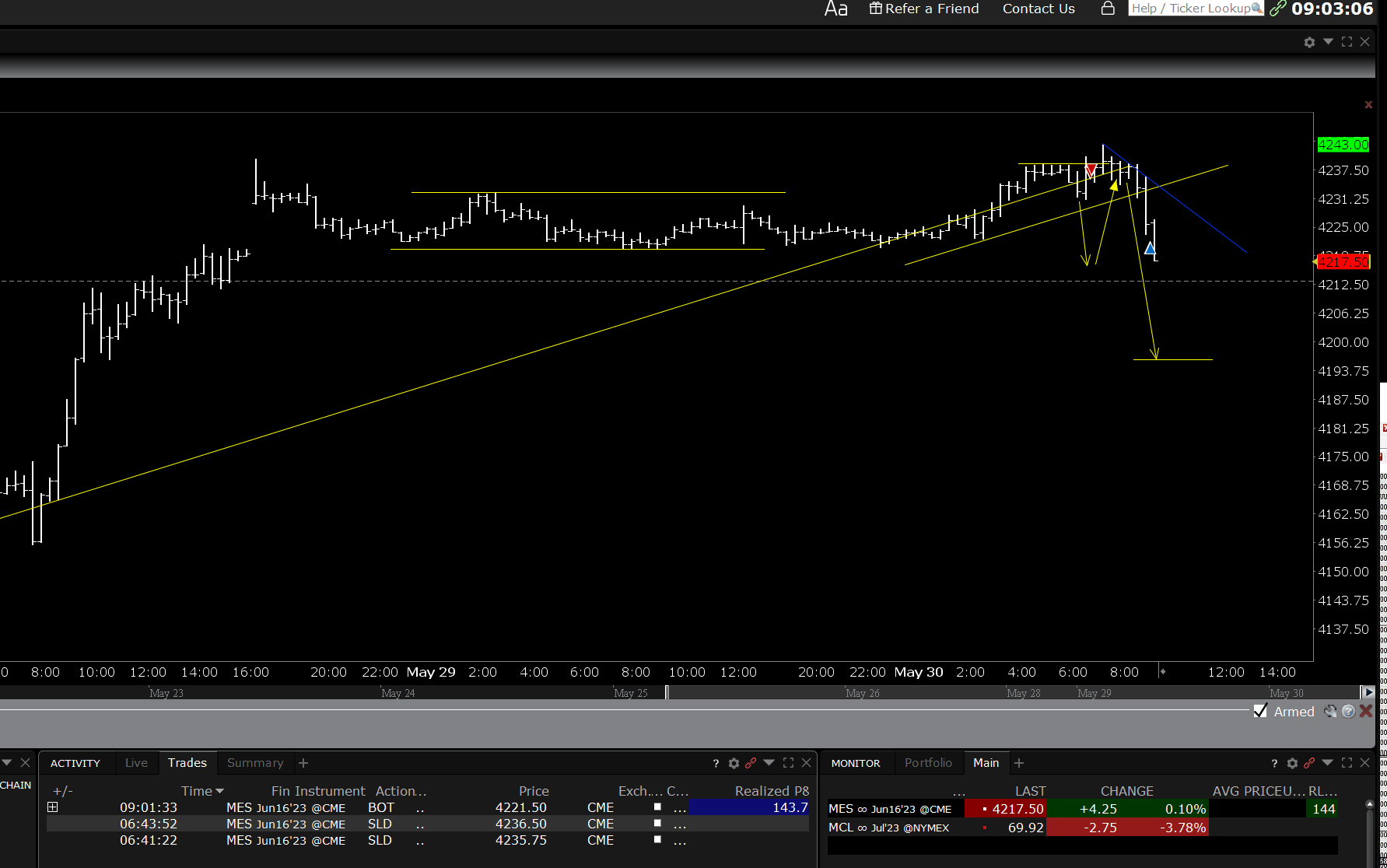Click Monitor panel red link grouping icon

1309,763
